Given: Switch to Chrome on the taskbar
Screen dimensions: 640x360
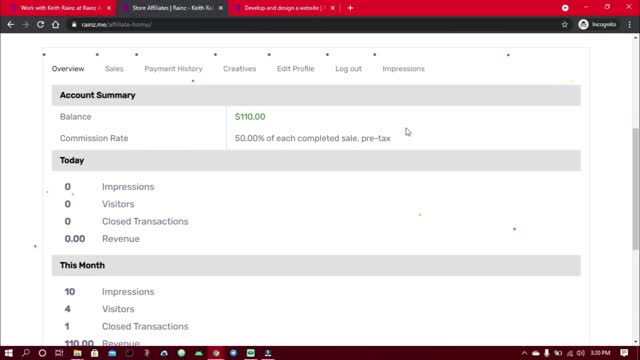Looking at the screenshot, I should click(216, 353).
